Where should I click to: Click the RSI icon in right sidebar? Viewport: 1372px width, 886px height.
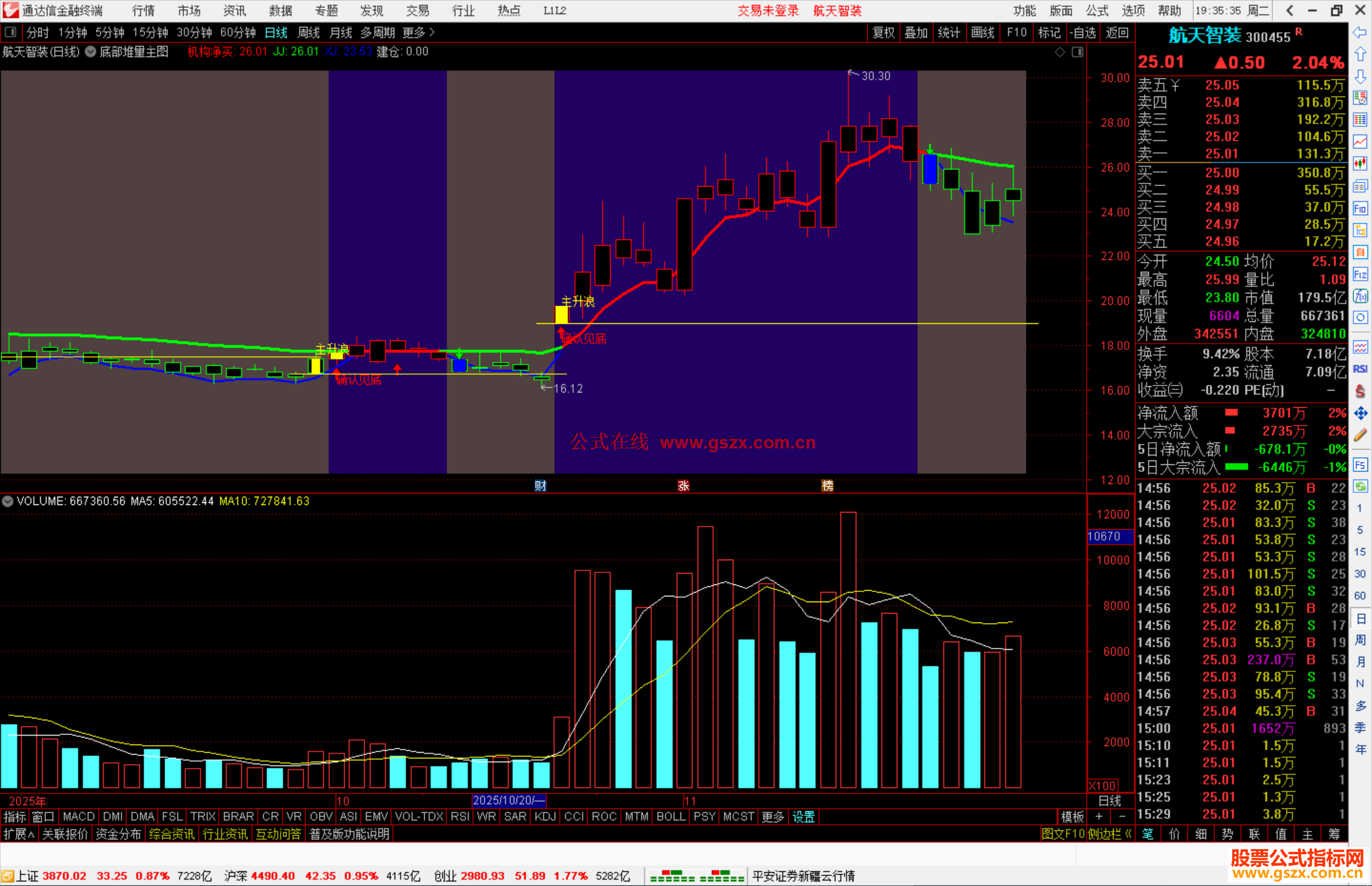tap(1360, 369)
